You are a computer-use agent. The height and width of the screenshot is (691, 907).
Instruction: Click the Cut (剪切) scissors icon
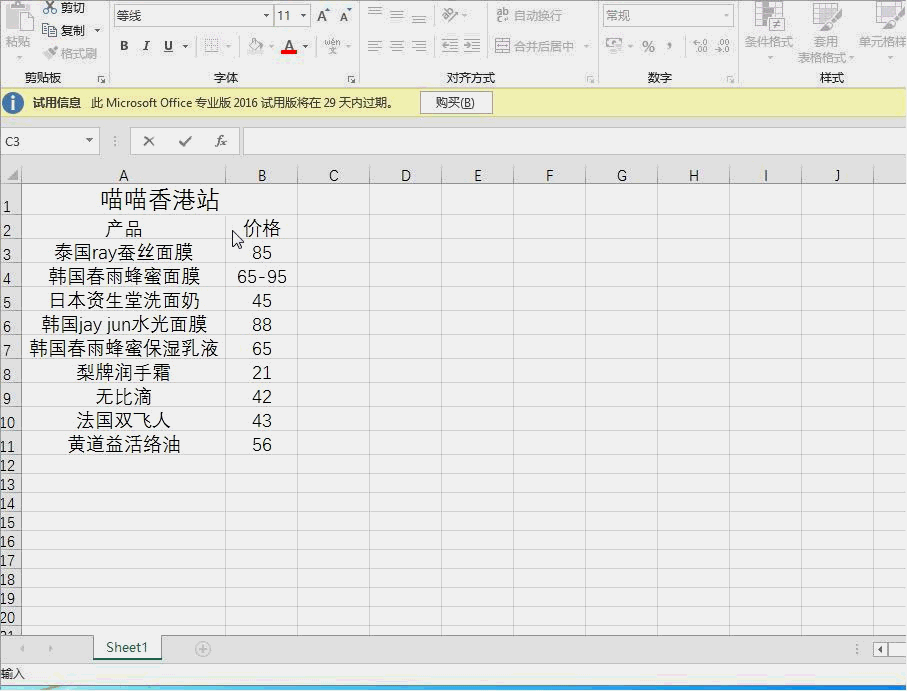[x=50, y=8]
